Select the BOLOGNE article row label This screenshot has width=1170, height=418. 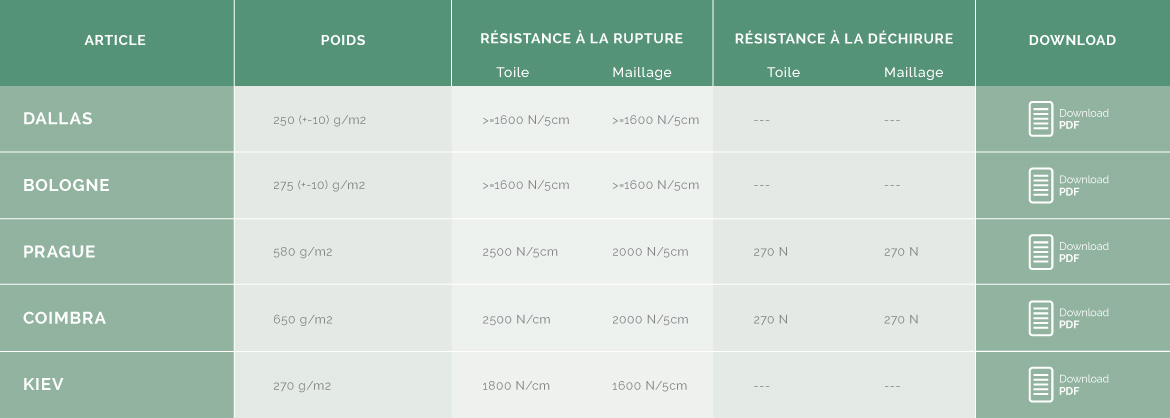pos(66,185)
